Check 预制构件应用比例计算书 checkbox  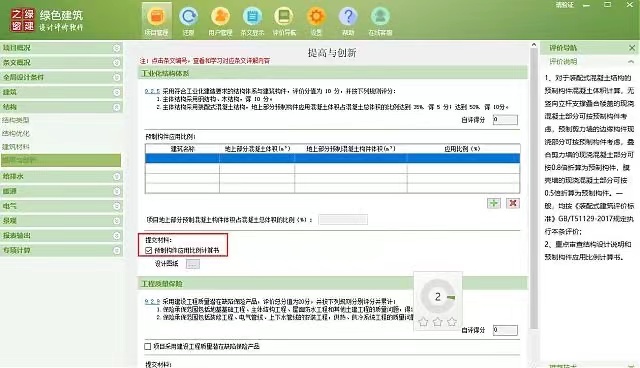pos(149,250)
